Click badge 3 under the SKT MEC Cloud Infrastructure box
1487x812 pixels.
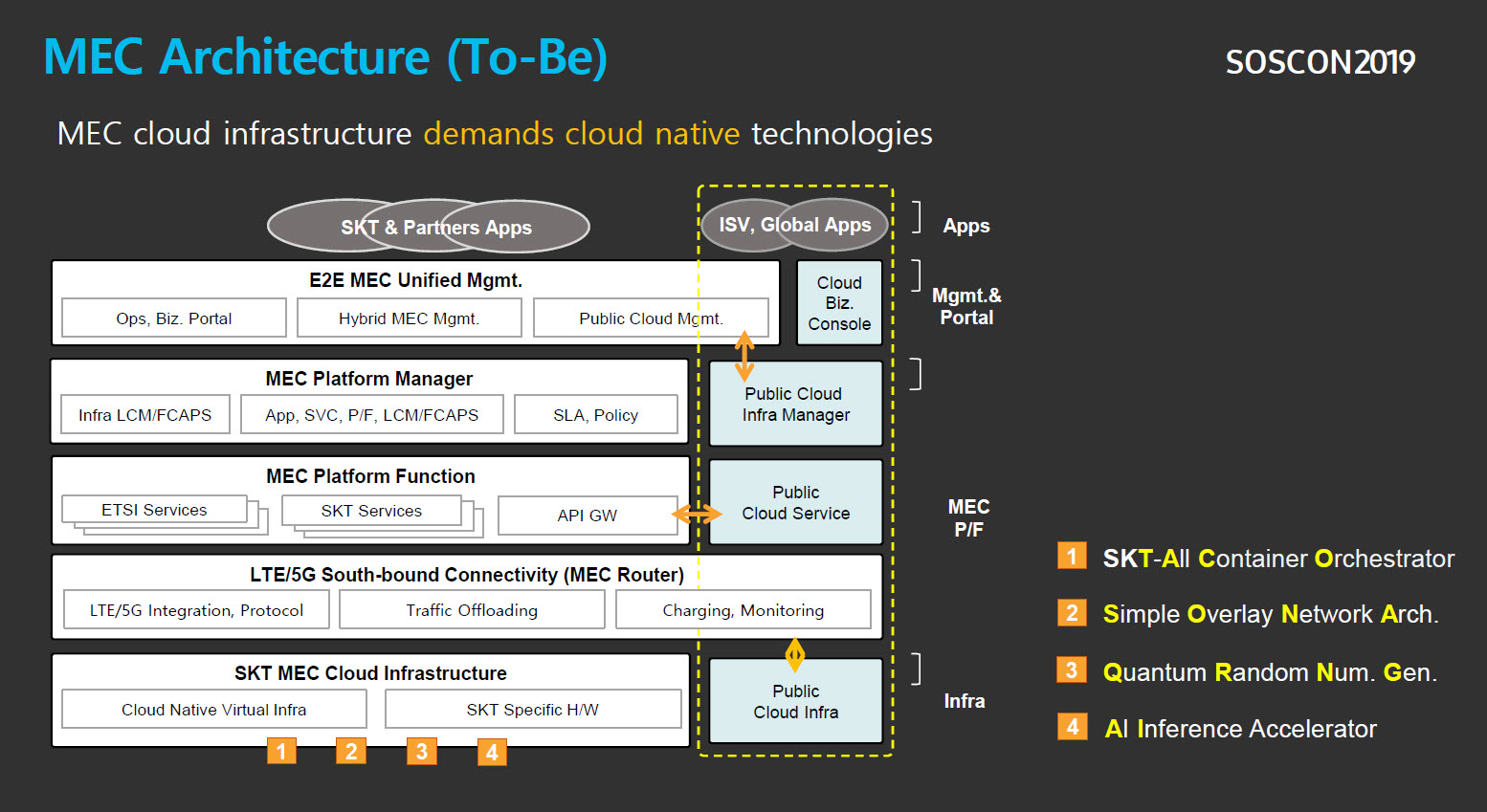pyautogui.click(x=421, y=751)
